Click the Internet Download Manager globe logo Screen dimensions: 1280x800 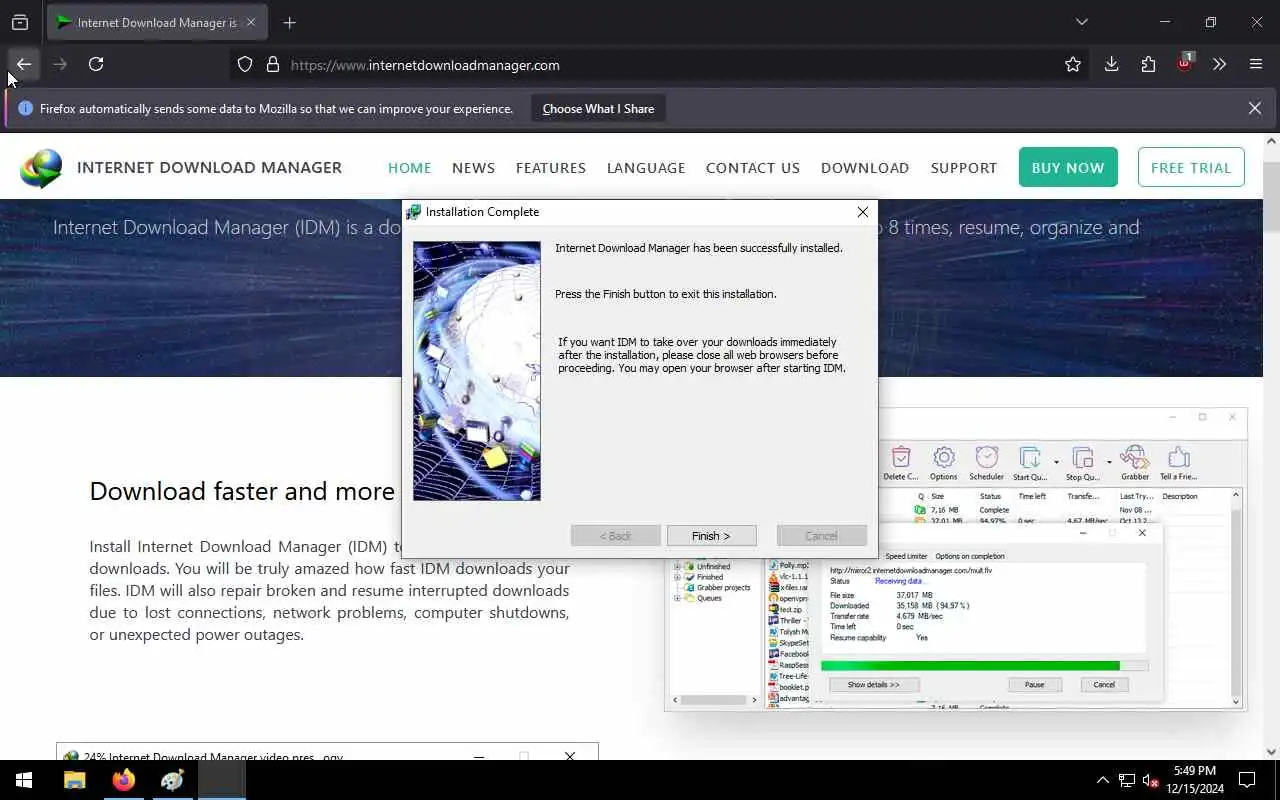[41, 168]
